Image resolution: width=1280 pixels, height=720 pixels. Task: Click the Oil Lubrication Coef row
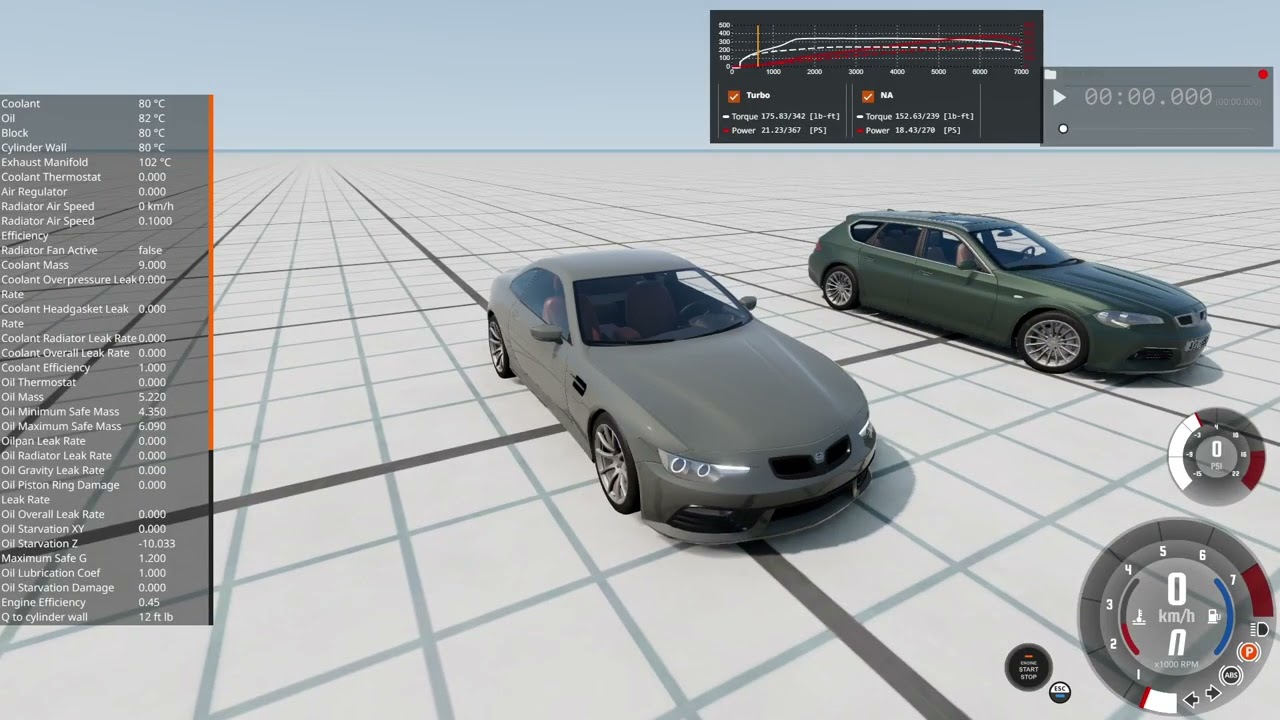(105, 573)
